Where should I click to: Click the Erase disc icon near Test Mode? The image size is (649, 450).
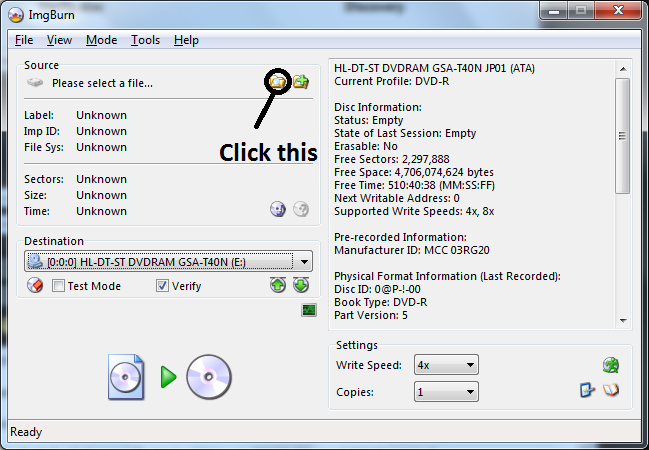(35, 285)
